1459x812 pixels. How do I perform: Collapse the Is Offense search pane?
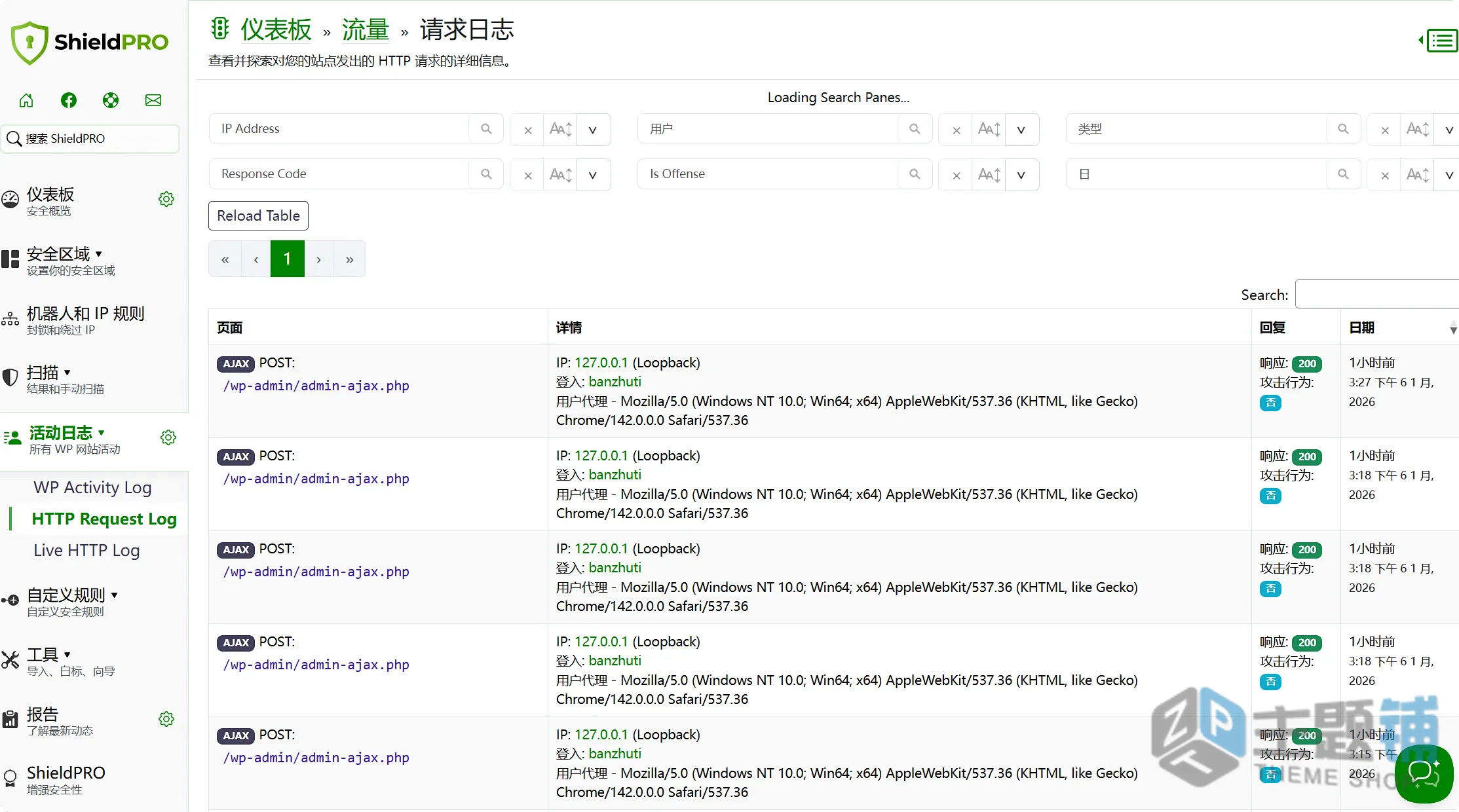1021,175
